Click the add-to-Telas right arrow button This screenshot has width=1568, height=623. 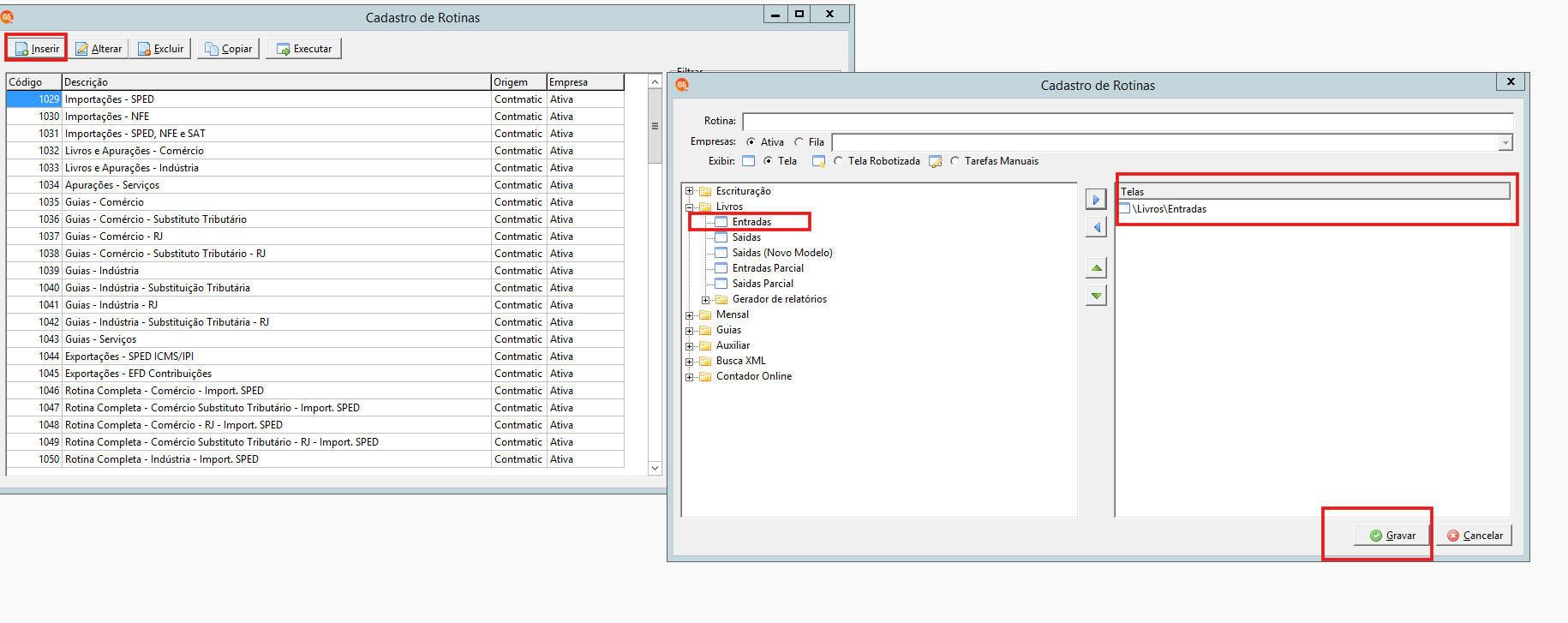pos(1096,200)
